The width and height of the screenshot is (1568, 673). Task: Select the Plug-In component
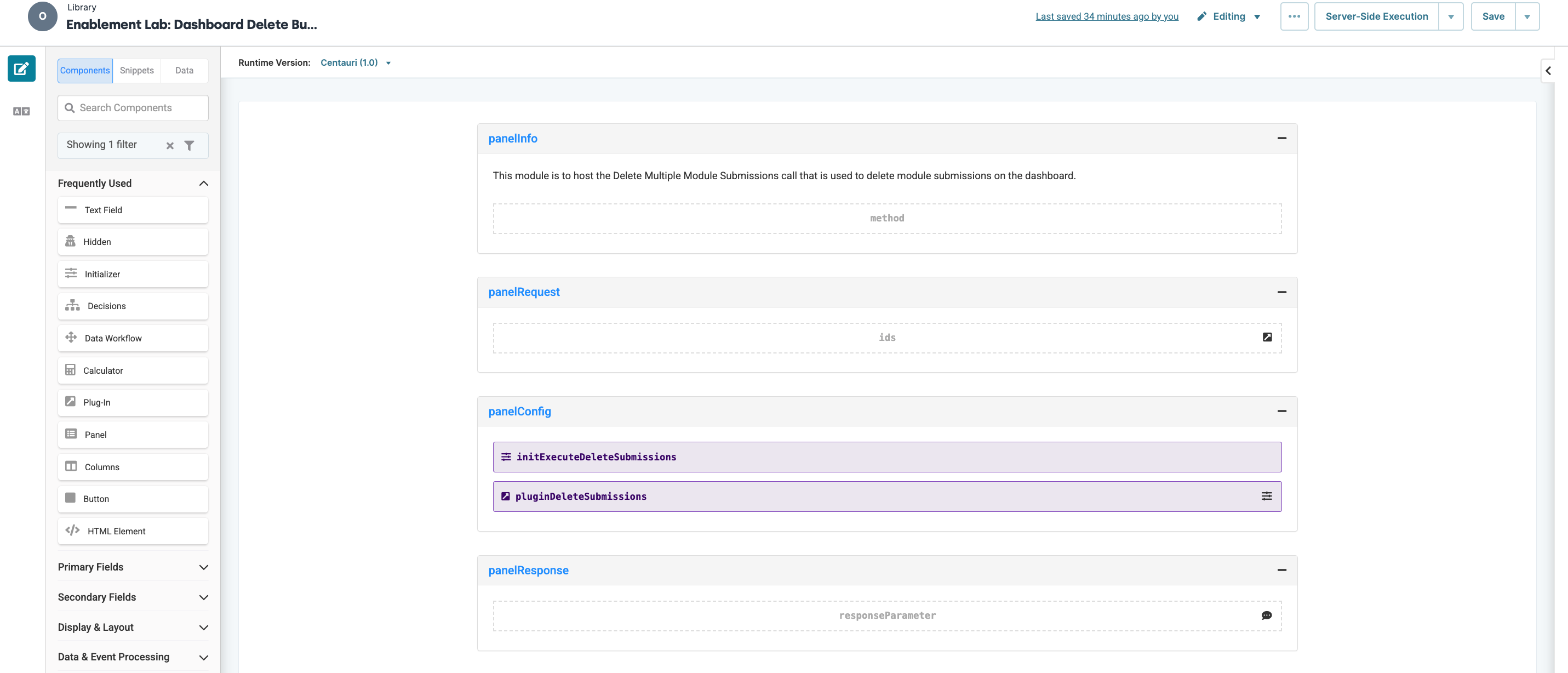pyautogui.click(x=133, y=402)
